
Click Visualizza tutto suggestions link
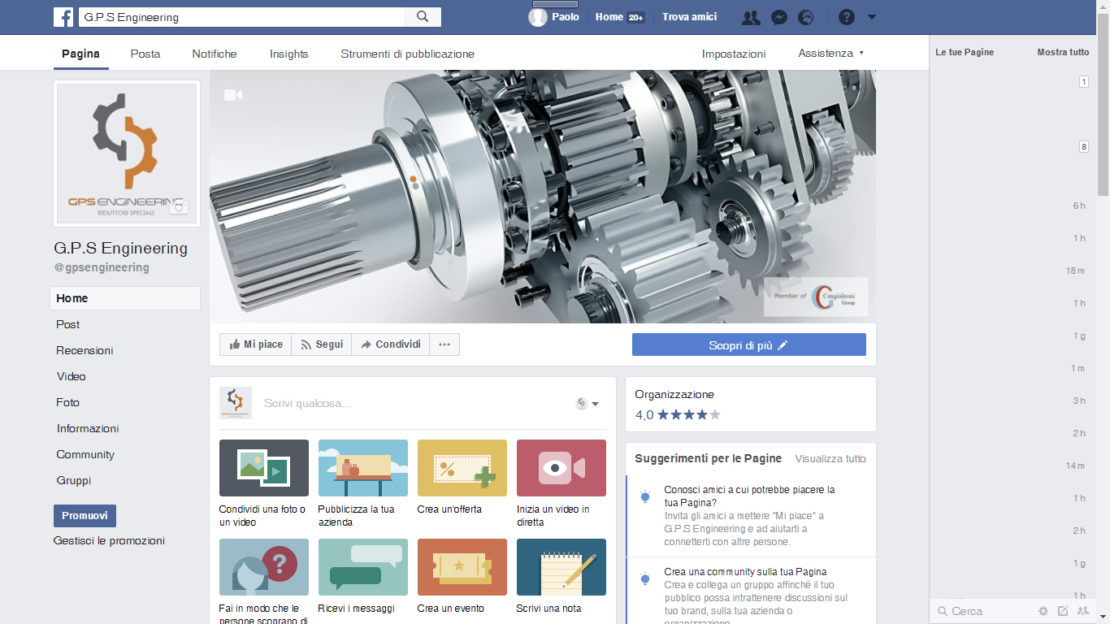(x=830, y=459)
